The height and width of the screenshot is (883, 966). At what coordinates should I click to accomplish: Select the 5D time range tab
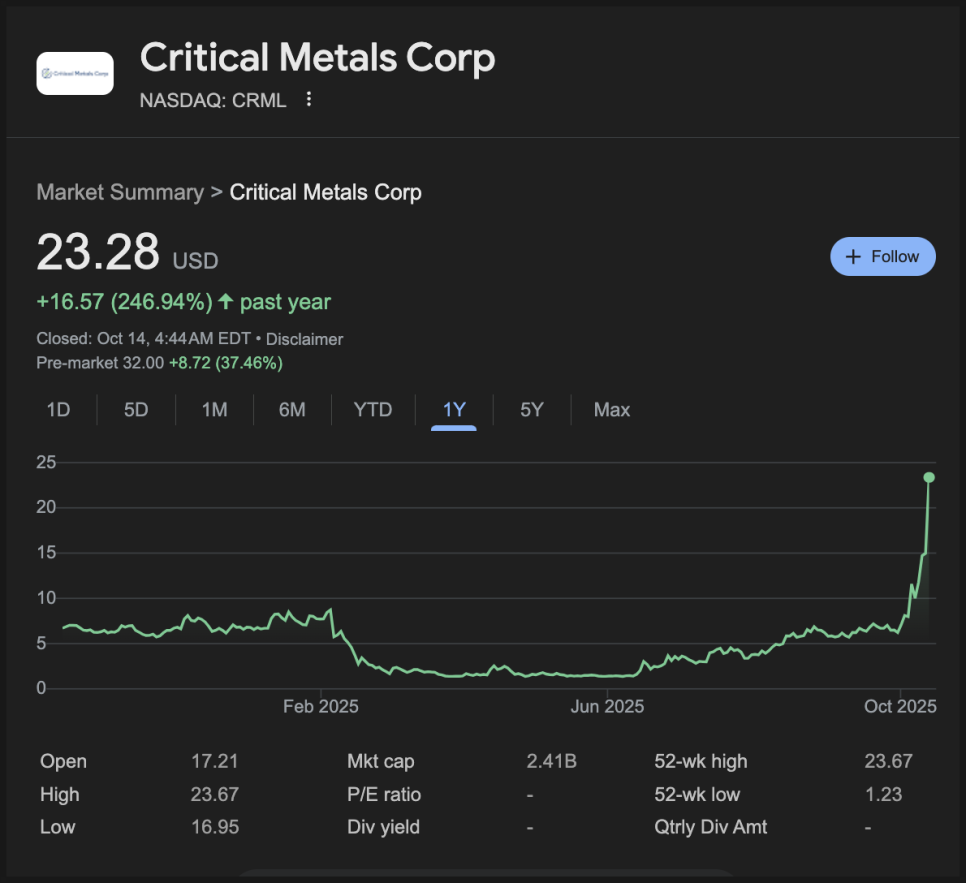tap(136, 410)
